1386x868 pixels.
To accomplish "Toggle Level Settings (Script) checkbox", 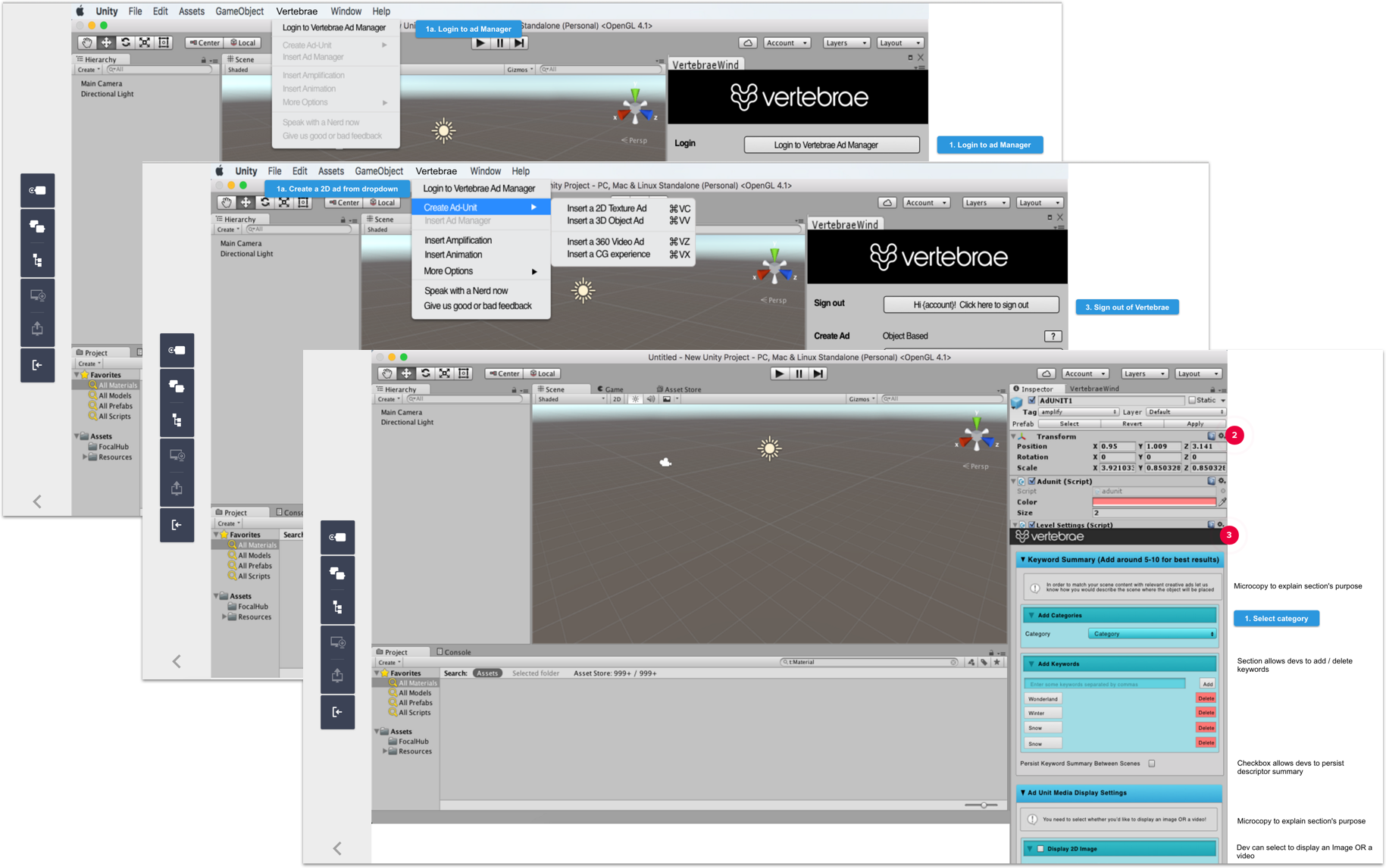I will (1031, 525).
